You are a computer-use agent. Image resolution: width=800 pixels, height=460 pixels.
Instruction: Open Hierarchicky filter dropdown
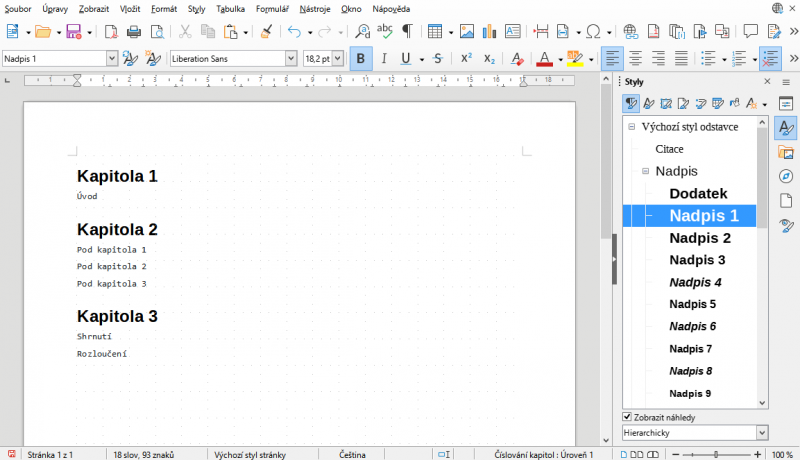click(x=762, y=432)
